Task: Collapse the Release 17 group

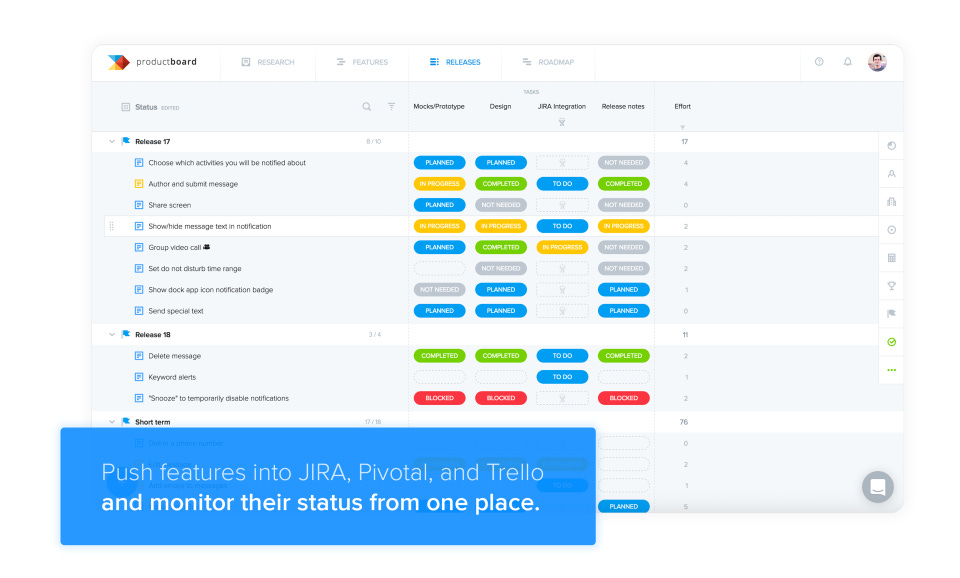Action: point(112,141)
